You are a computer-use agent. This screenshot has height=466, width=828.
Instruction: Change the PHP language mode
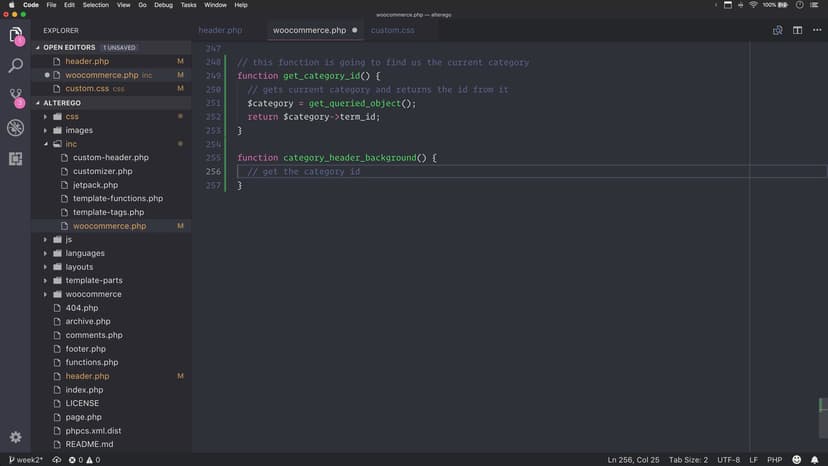coord(773,459)
